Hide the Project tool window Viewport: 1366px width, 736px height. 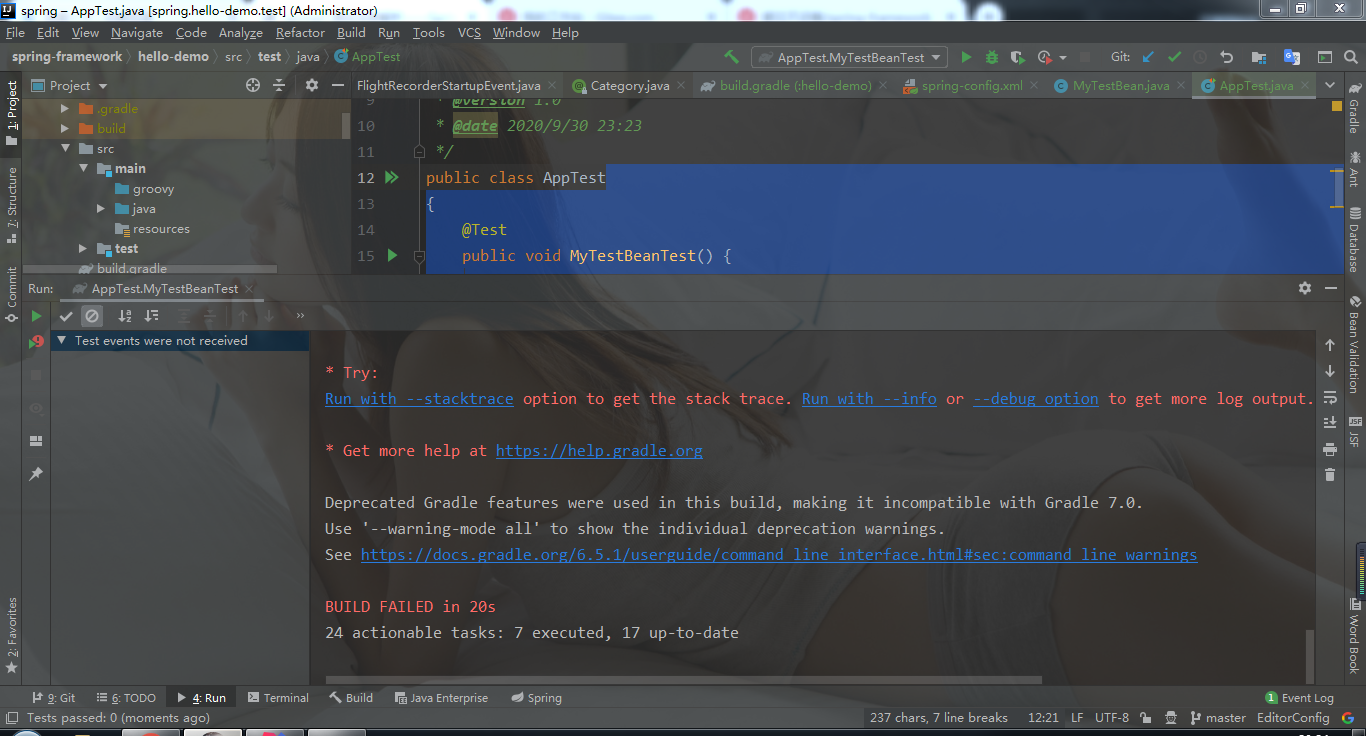(x=337, y=85)
